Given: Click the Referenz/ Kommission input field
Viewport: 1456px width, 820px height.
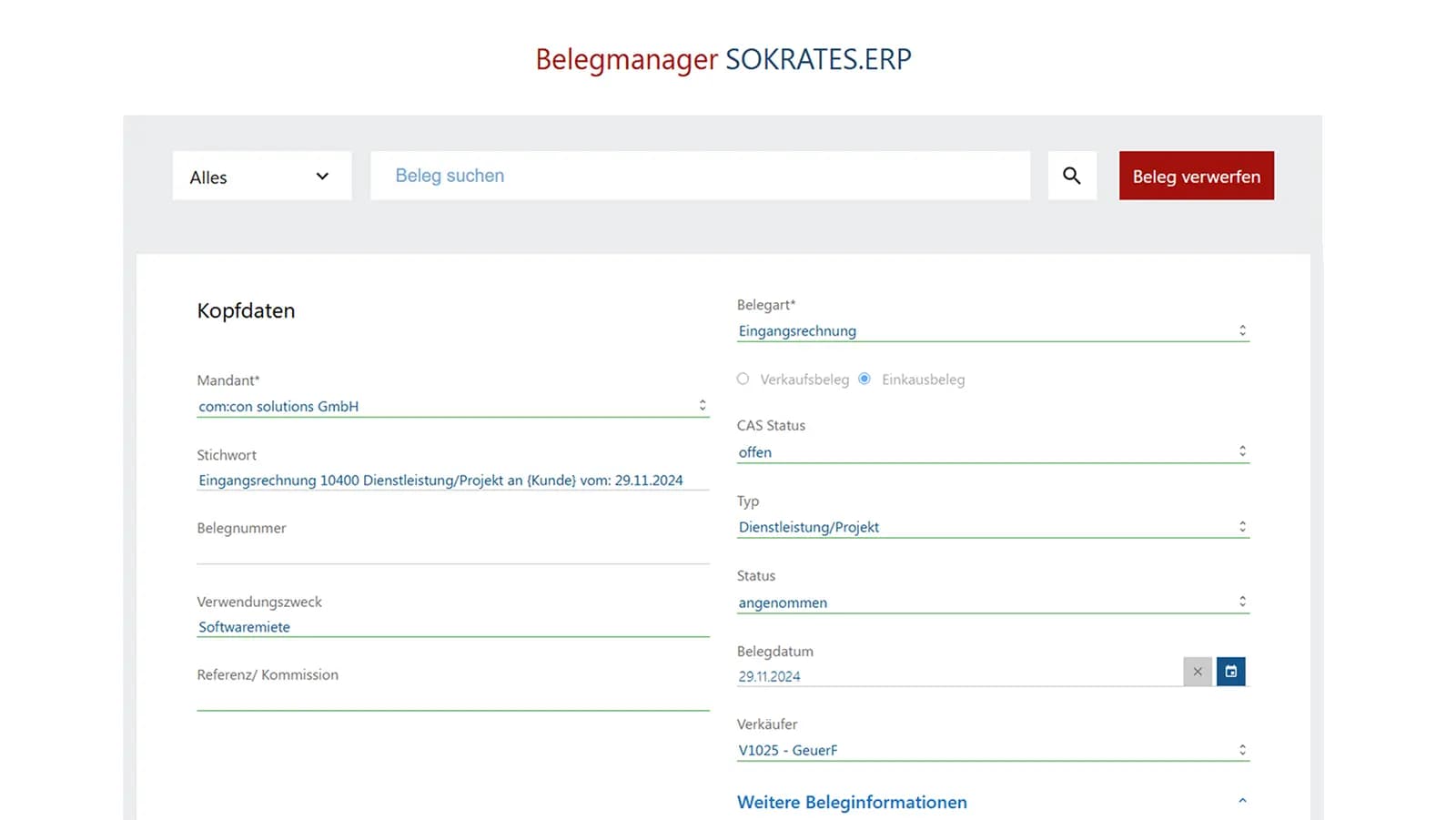Looking at the screenshot, I should (x=452, y=698).
